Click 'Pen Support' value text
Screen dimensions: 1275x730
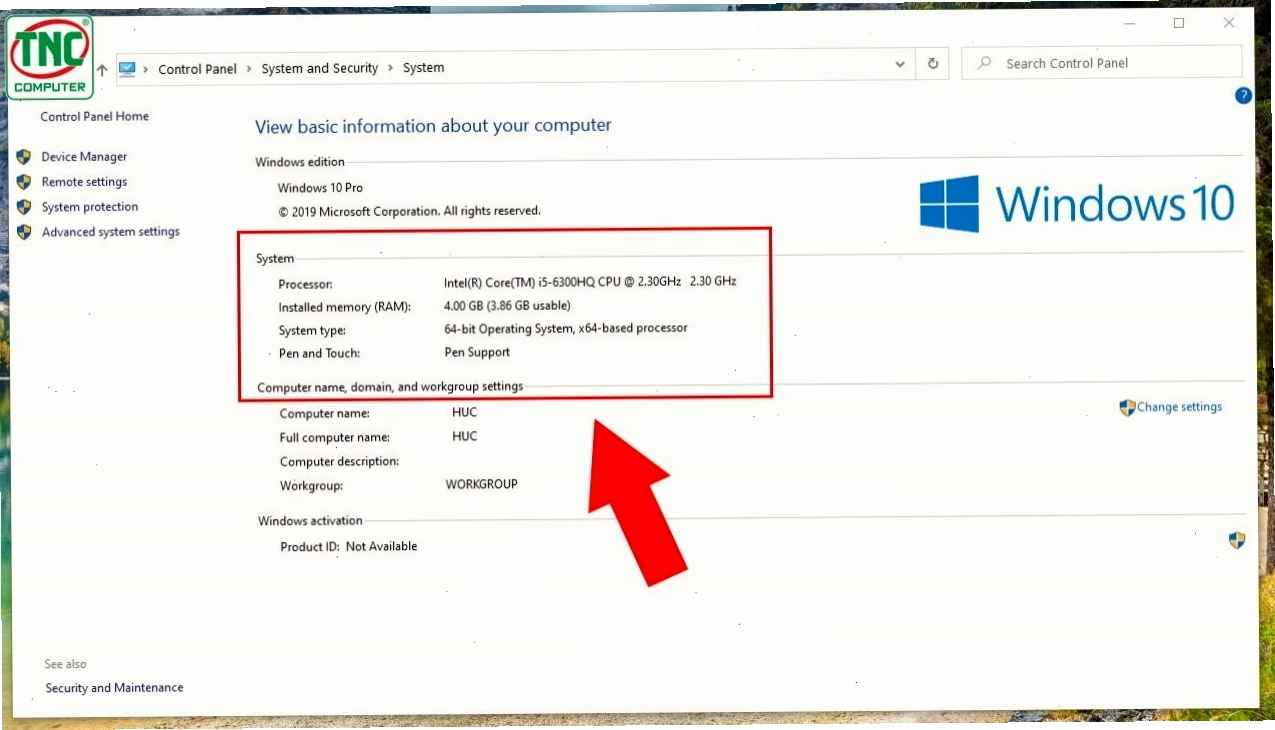click(x=477, y=352)
